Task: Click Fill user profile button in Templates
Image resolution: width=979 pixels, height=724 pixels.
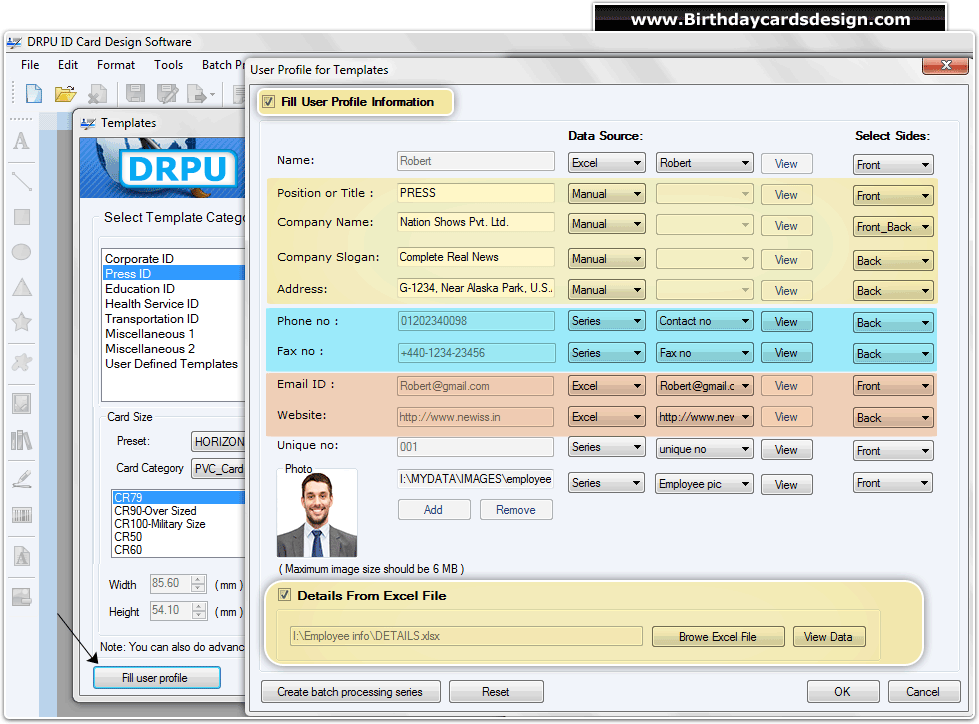Action: tap(156, 678)
